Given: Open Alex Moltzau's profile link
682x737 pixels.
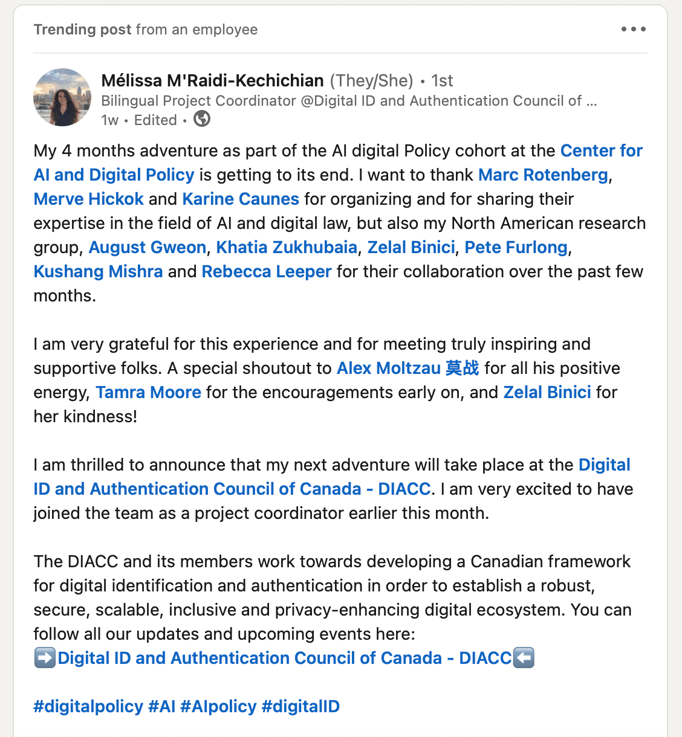Looking at the screenshot, I should (407, 368).
